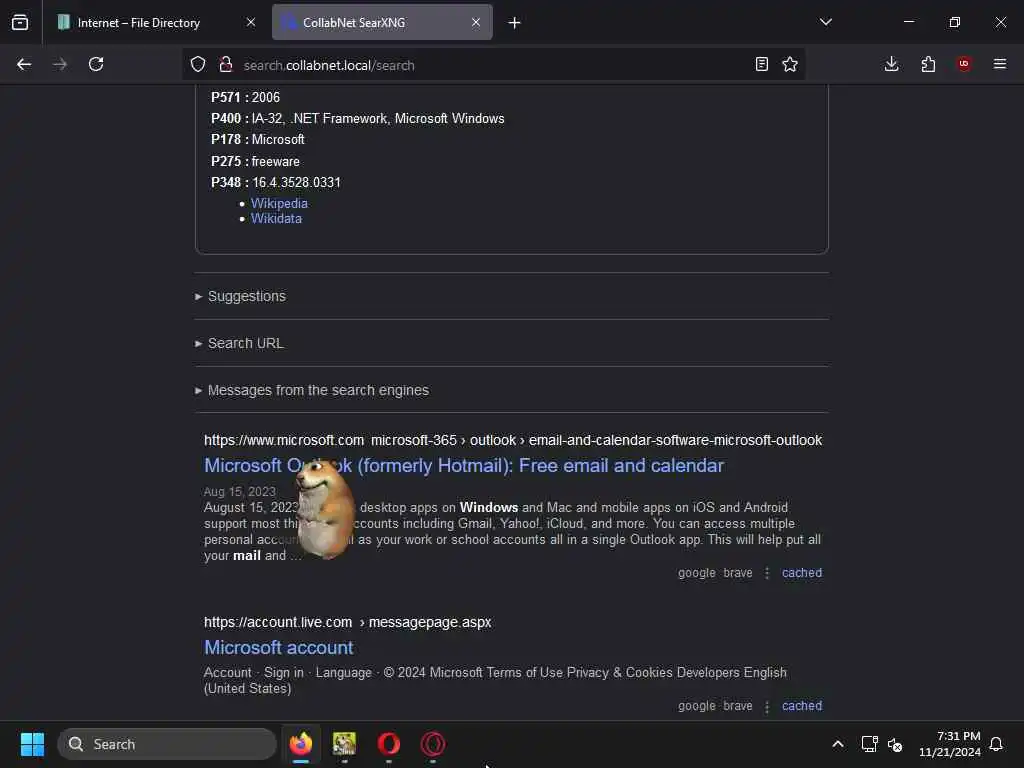
Task: Switch to CollabNet SearXNG tab
Action: click(382, 22)
